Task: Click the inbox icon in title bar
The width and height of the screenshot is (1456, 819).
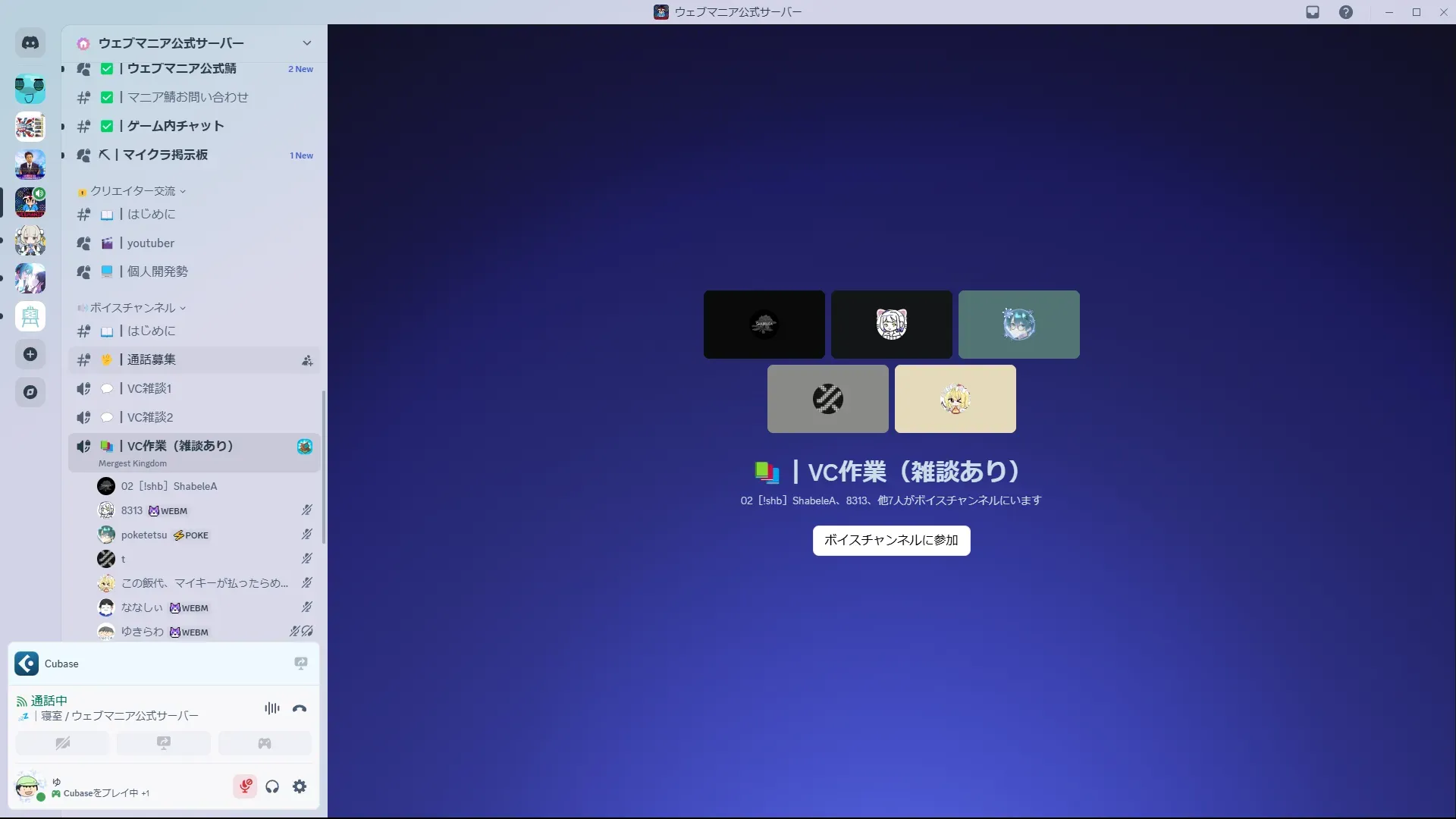Action: tap(1313, 12)
